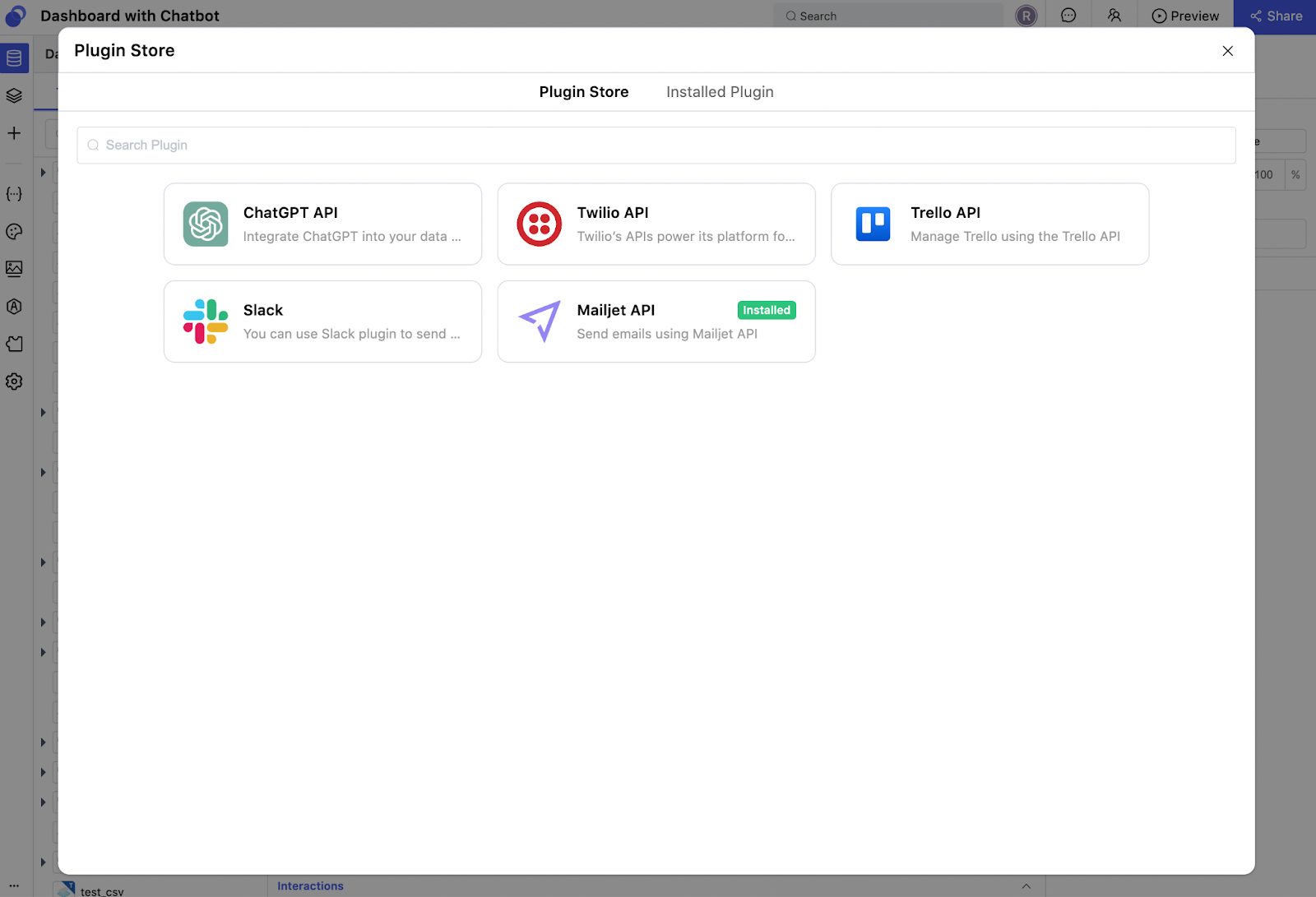This screenshot has height=897, width=1316.
Task: Click the Mailjet paper plane icon
Action: click(540, 321)
